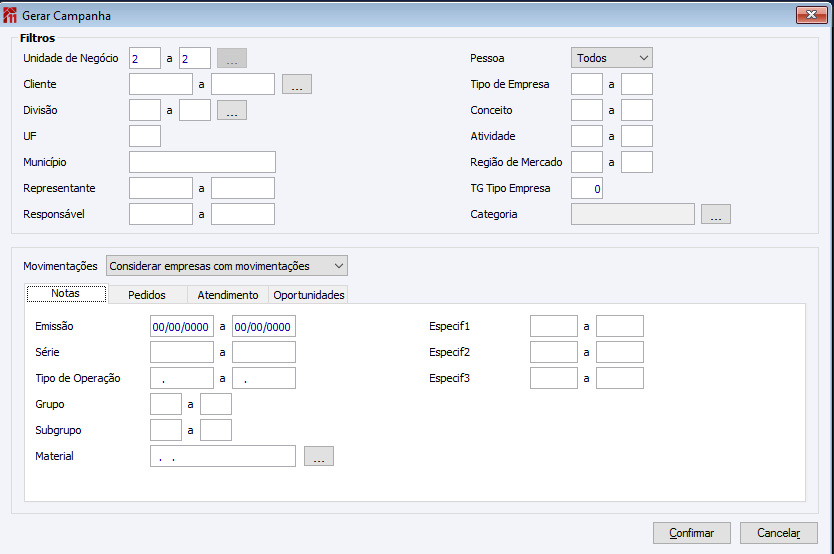Screen dimensions: 834x554
Task: Select the Notas tab
Action: point(65,294)
